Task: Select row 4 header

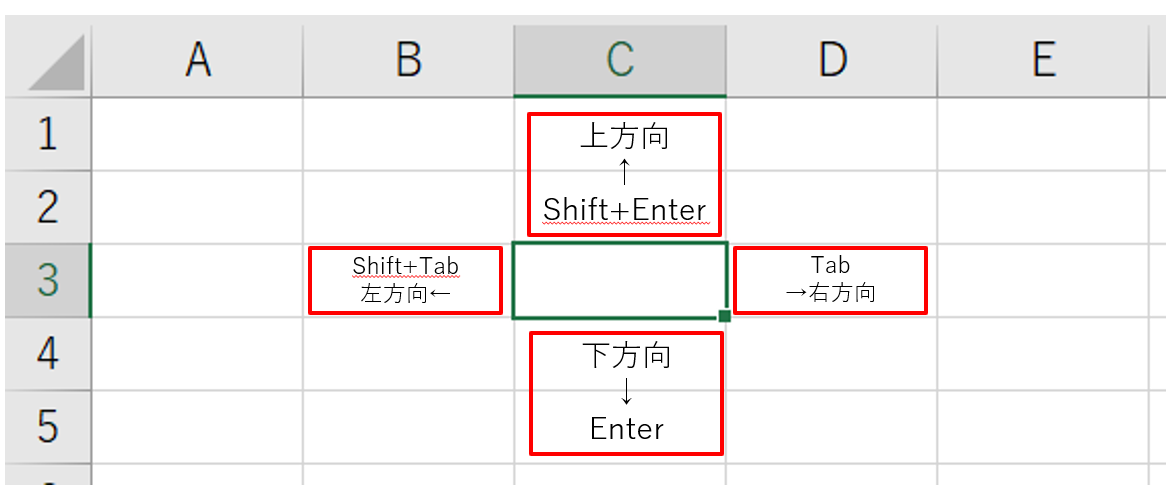Action: pyautogui.click(x=48, y=354)
